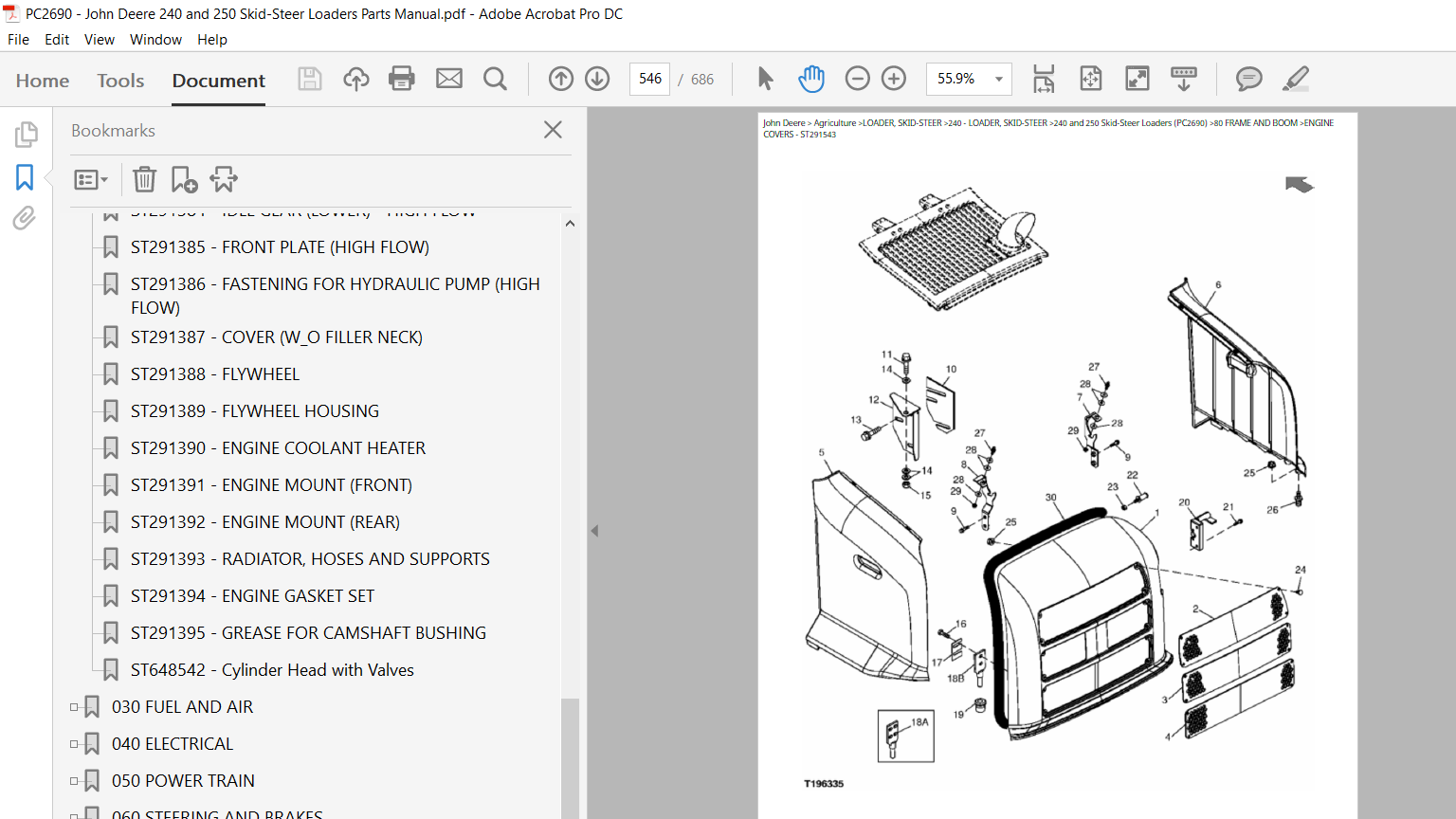Activate the Hand pan tool

811,79
